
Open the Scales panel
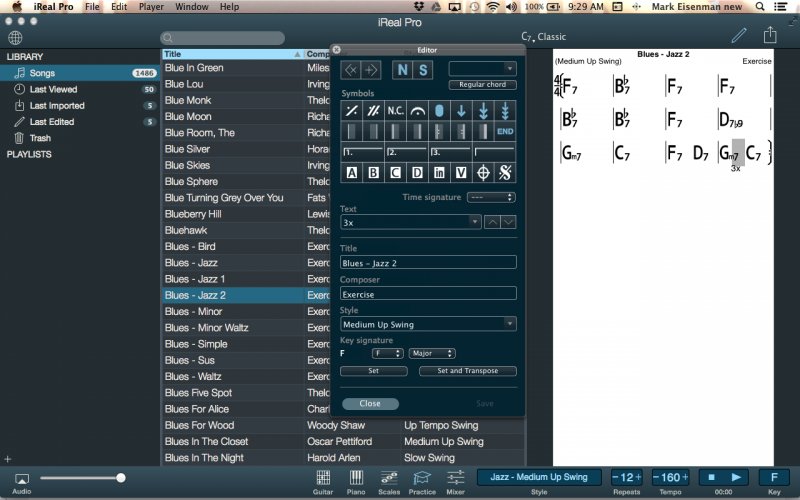tap(389, 482)
